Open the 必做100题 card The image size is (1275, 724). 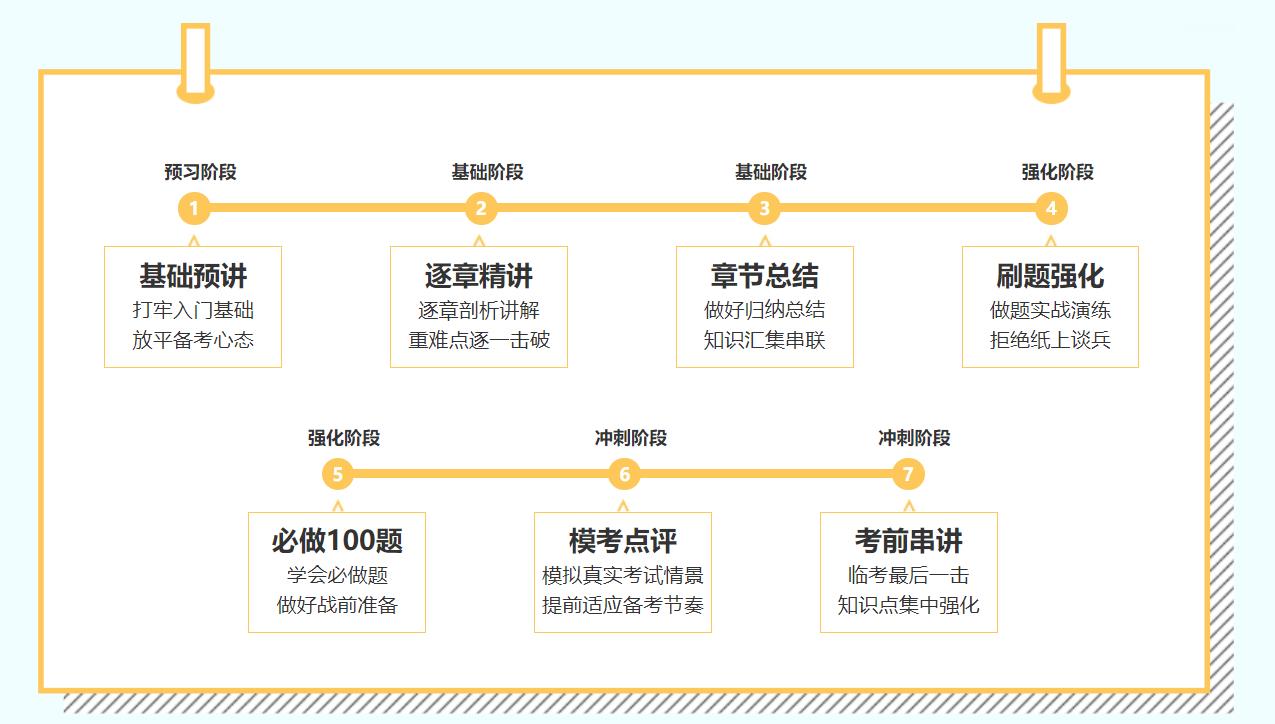click(x=338, y=541)
